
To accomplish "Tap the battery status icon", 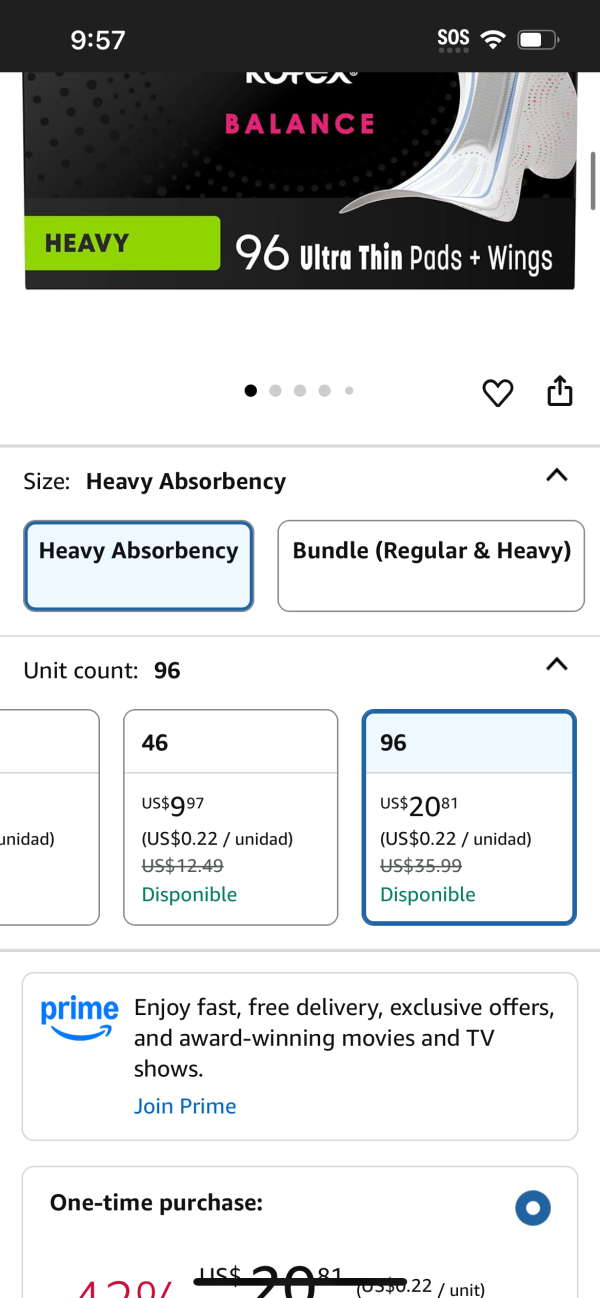I will click(x=538, y=40).
